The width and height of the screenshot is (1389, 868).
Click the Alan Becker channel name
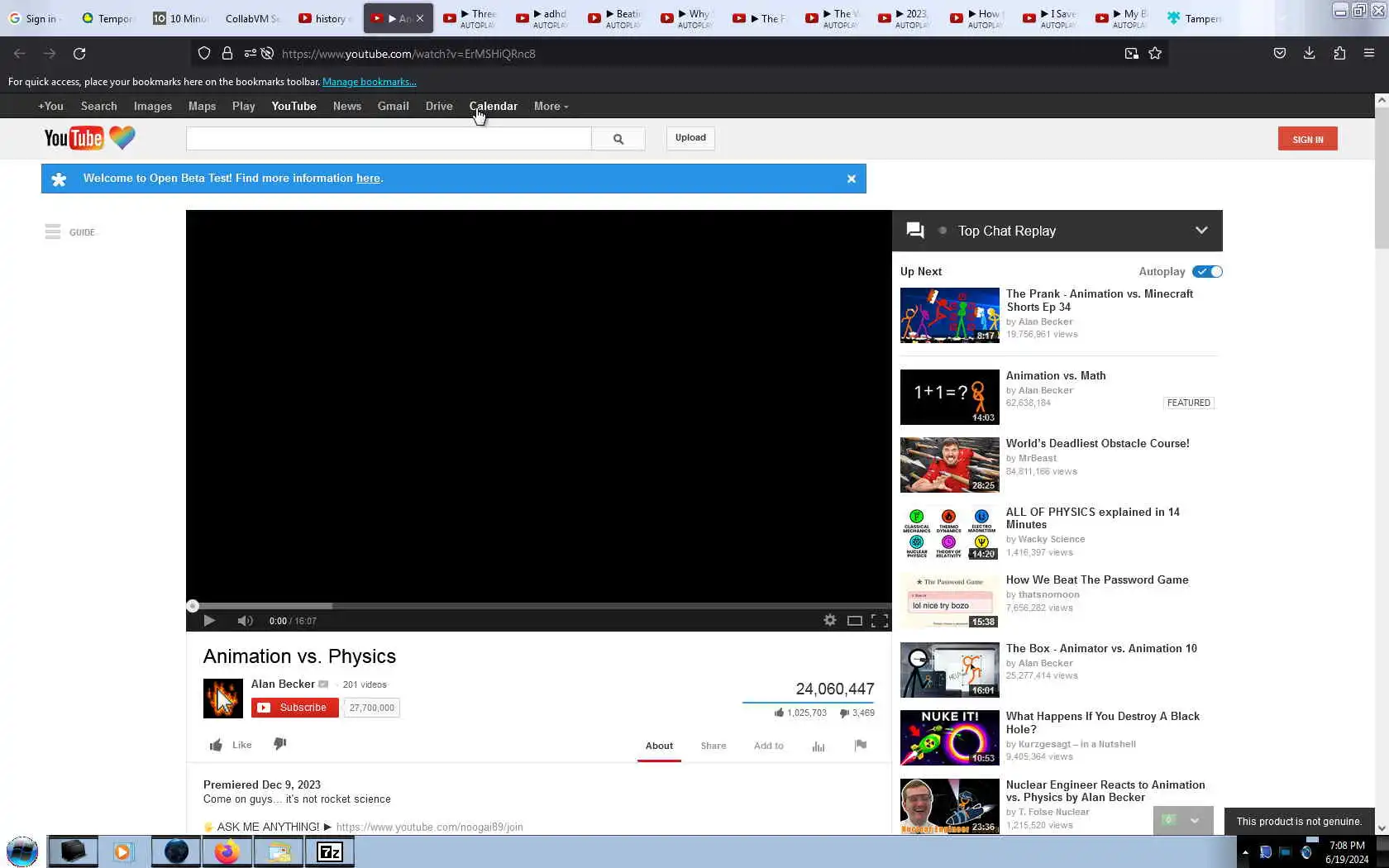(283, 684)
